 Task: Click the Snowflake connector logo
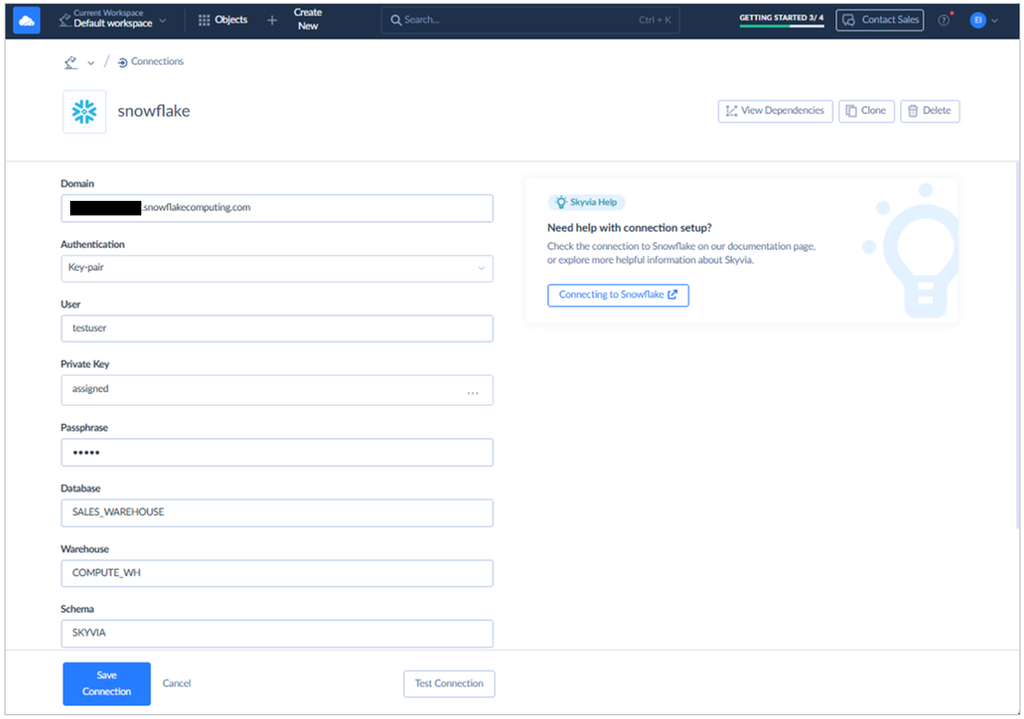(84, 112)
